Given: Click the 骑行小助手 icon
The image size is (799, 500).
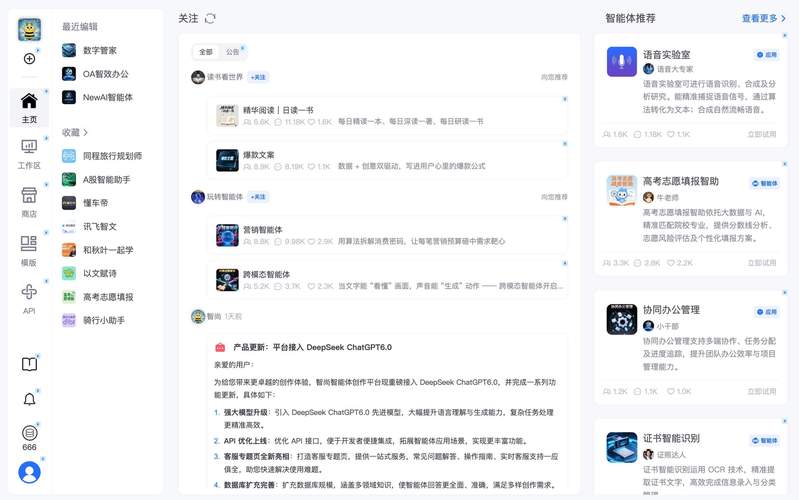Looking at the screenshot, I should [69, 320].
